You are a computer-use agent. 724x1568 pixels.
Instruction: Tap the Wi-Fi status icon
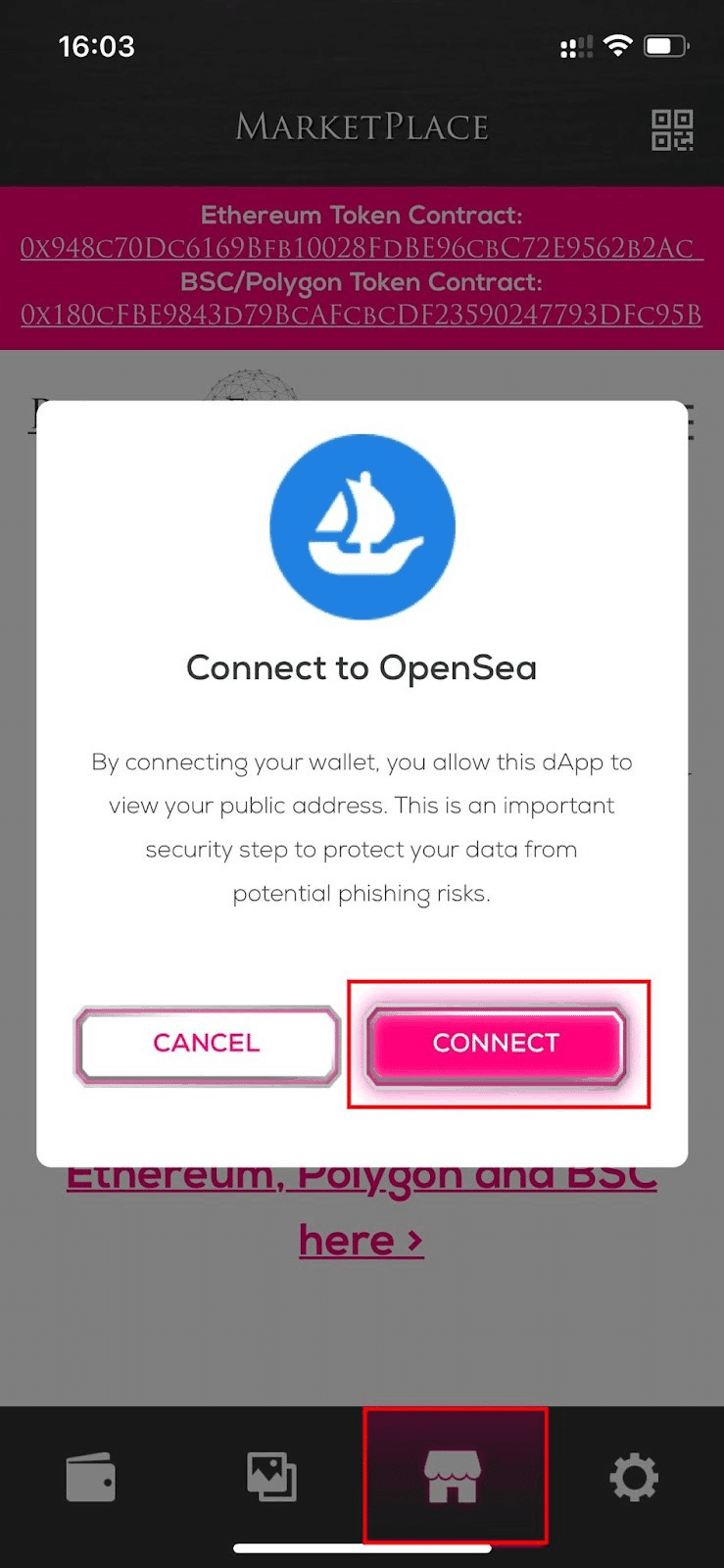pyautogui.click(x=617, y=45)
